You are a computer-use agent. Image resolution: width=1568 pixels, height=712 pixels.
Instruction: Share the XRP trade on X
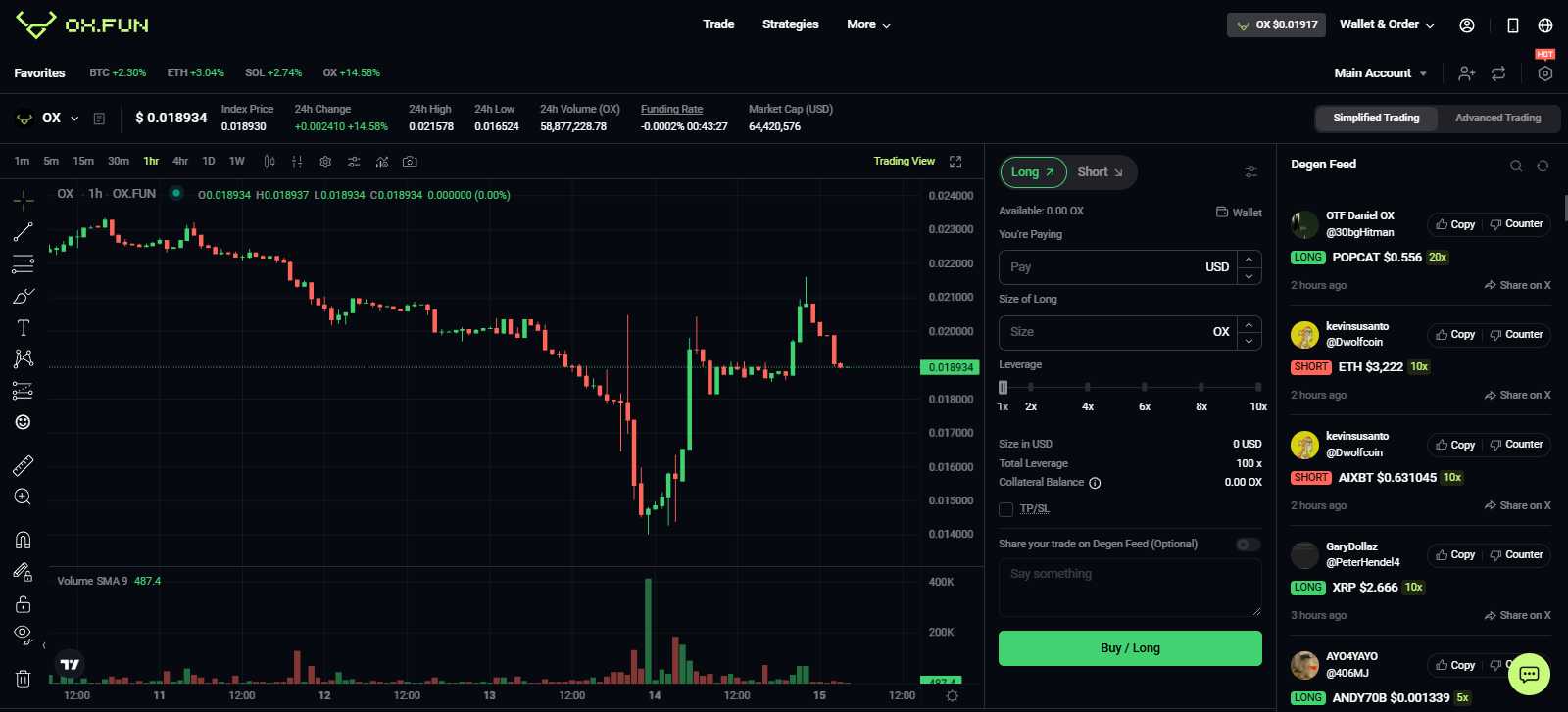click(x=1517, y=616)
